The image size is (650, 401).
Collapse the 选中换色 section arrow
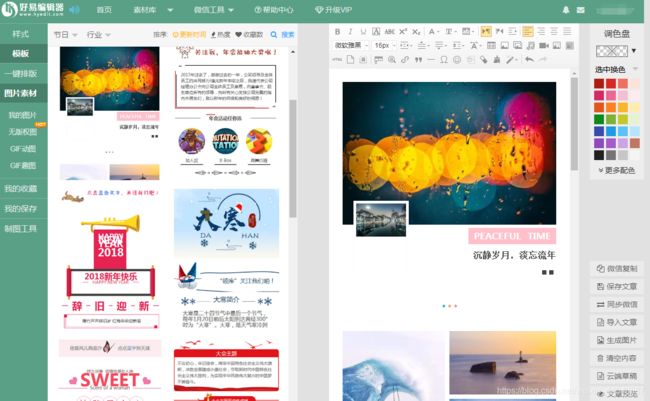635,69
